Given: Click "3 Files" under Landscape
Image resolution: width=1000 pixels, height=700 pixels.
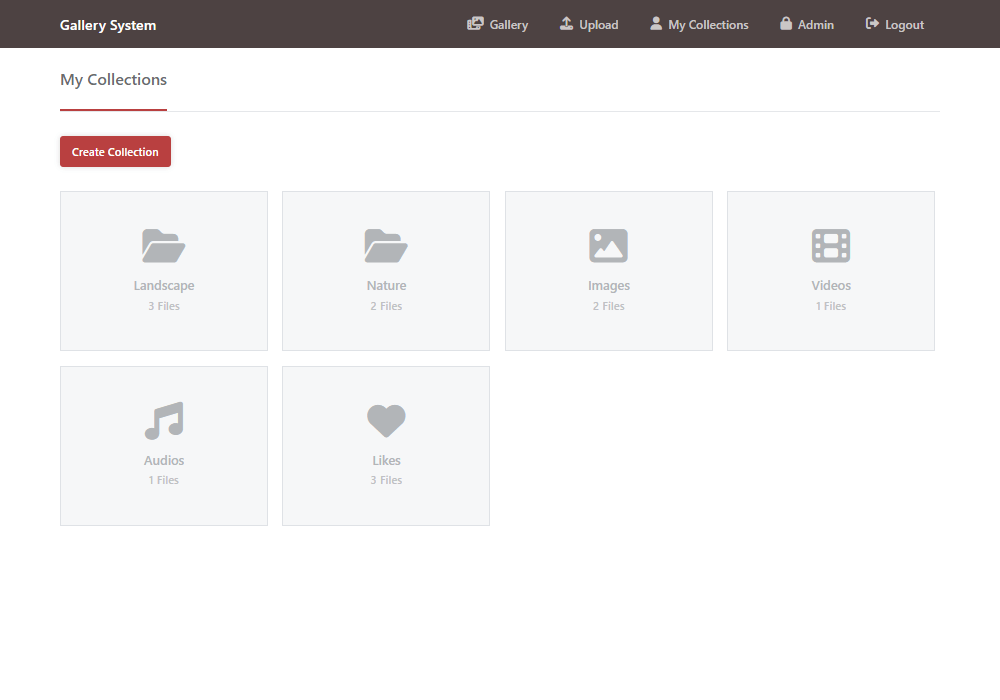Looking at the screenshot, I should coord(164,306).
